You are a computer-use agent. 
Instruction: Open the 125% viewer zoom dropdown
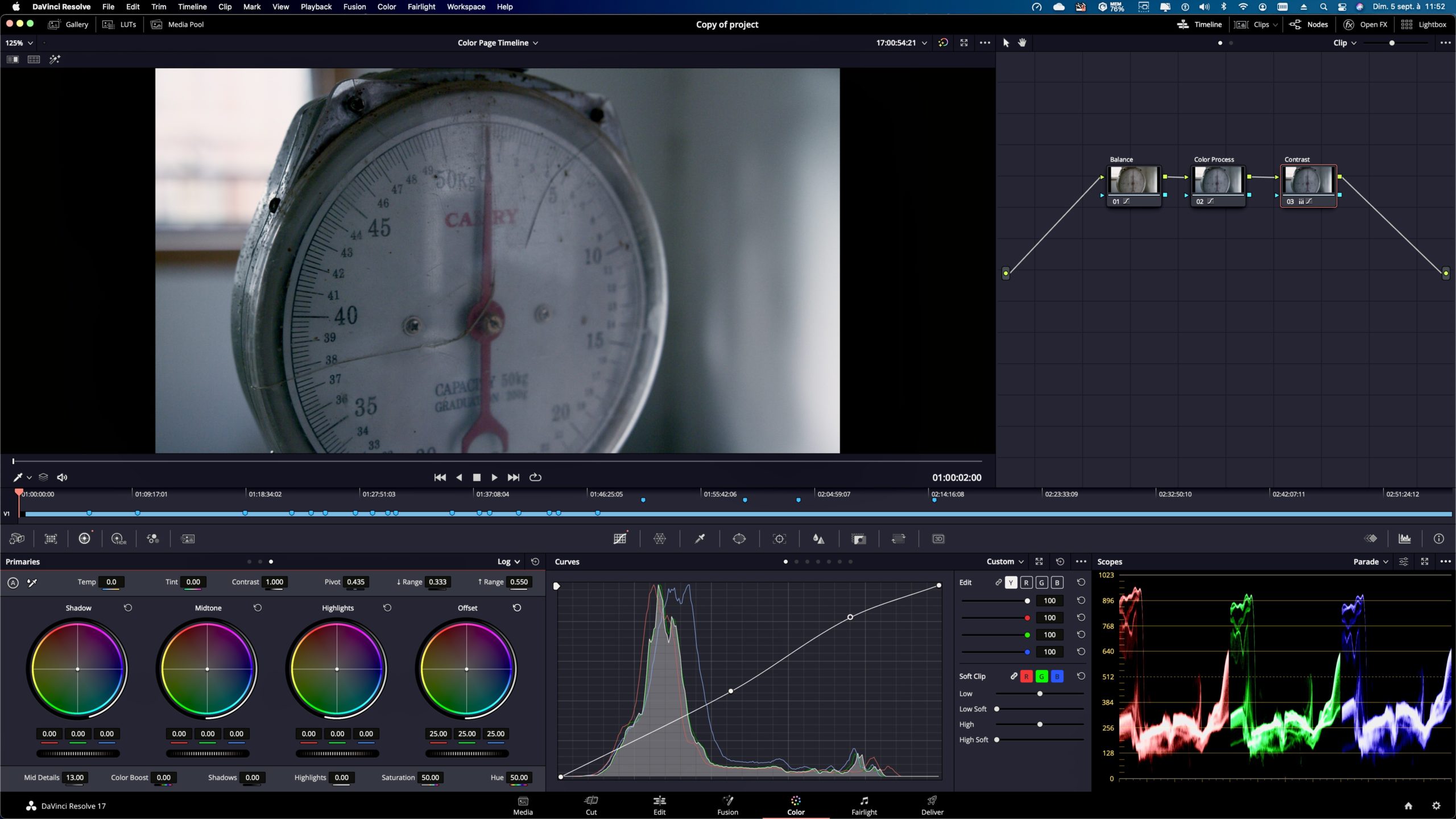point(19,43)
